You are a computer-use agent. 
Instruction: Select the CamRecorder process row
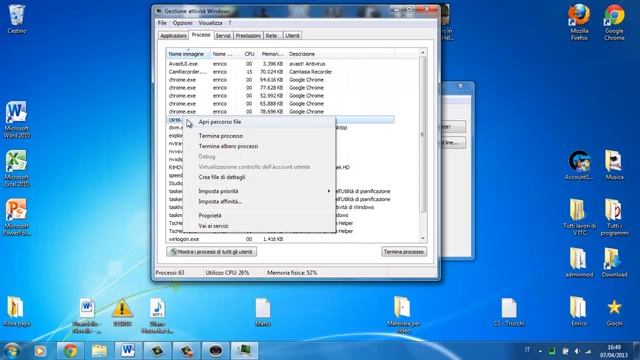pyautogui.click(x=280, y=72)
